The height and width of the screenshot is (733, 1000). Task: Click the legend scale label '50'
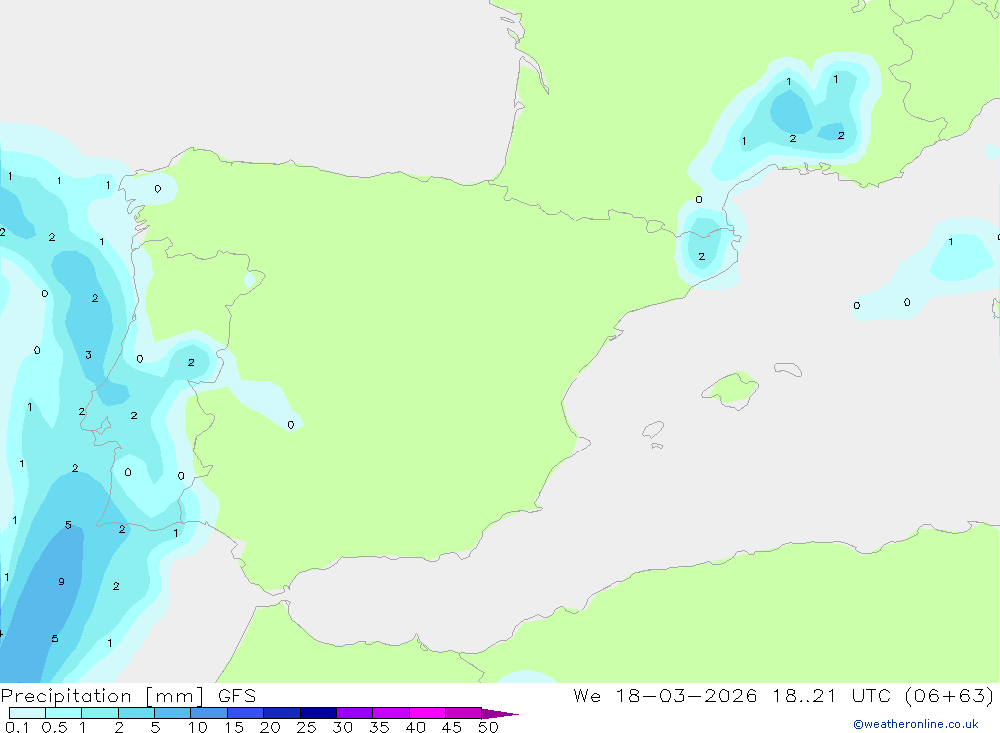point(489,727)
